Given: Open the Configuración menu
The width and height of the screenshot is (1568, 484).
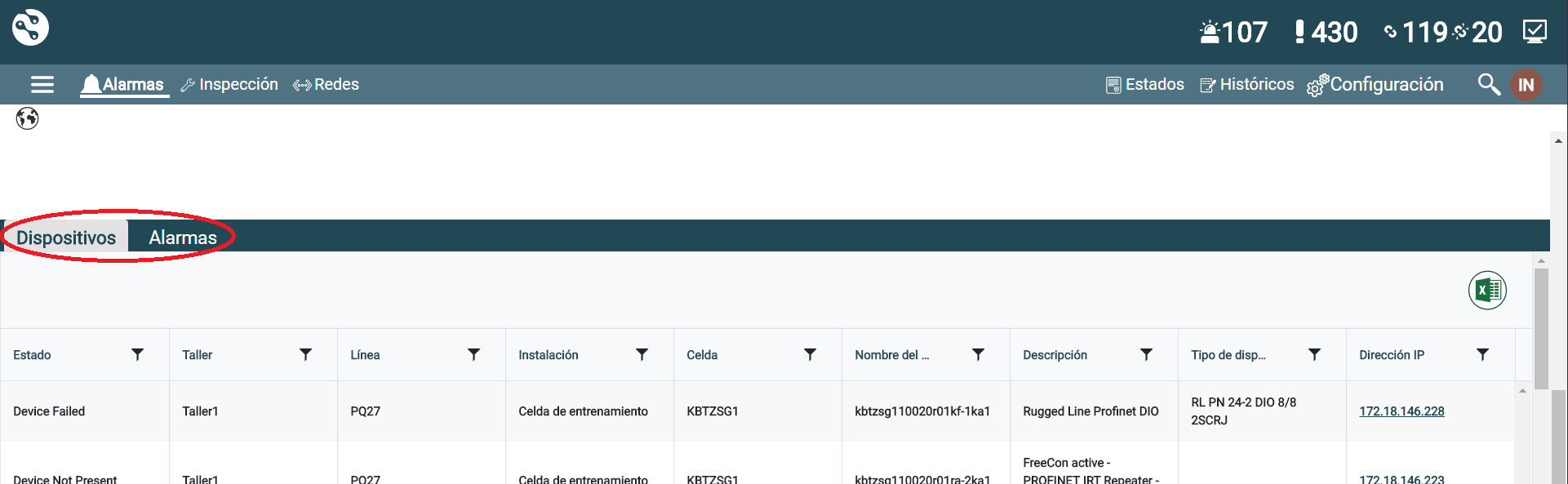Looking at the screenshot, I should click(1375, 85).
